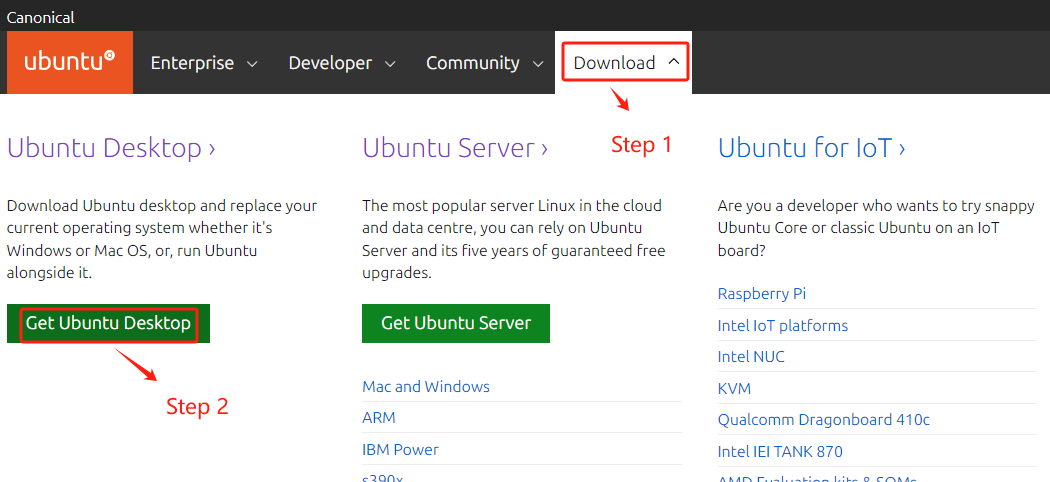Open the KVM link
This screenshot has width=1050, height=482.
735,388
